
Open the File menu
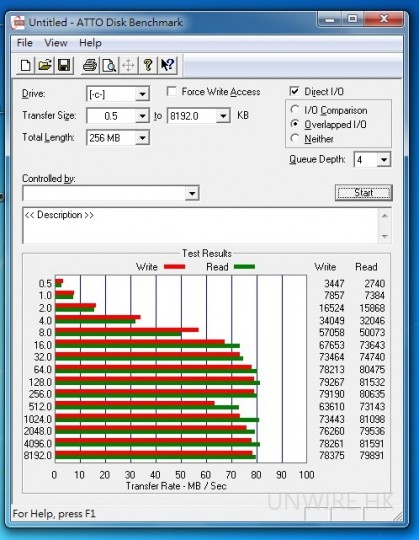pyautogui.click(x=24, y=43)
